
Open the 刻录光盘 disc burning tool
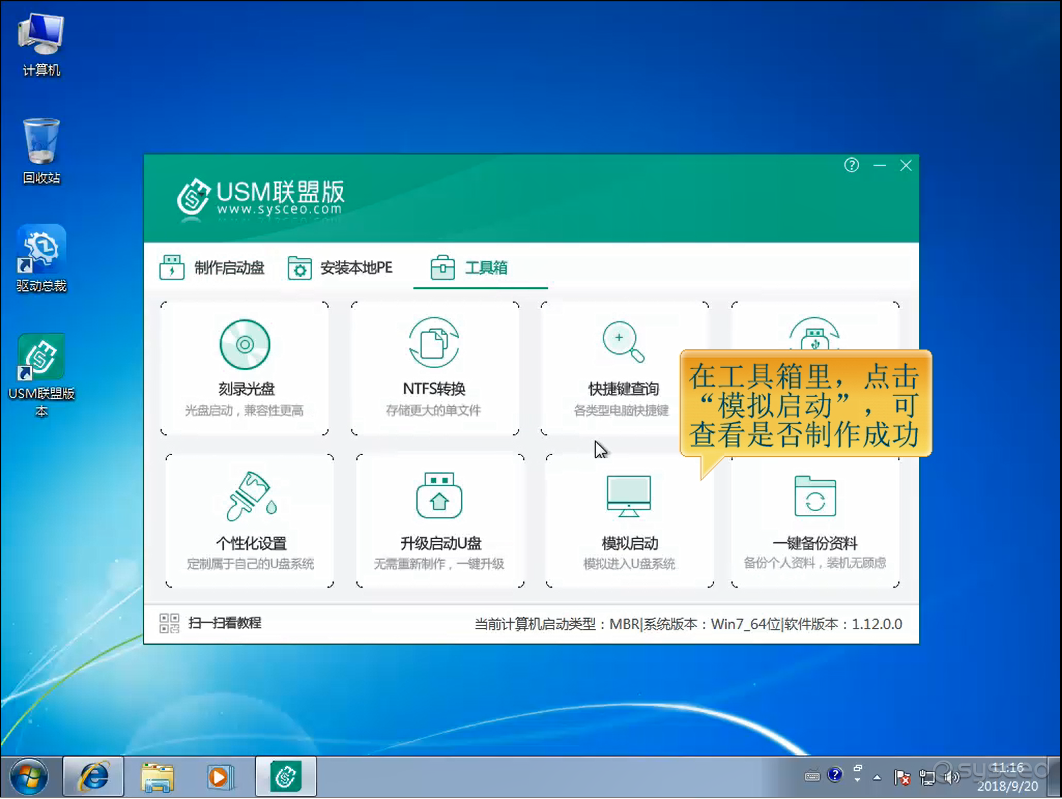[x=245, y=368]
